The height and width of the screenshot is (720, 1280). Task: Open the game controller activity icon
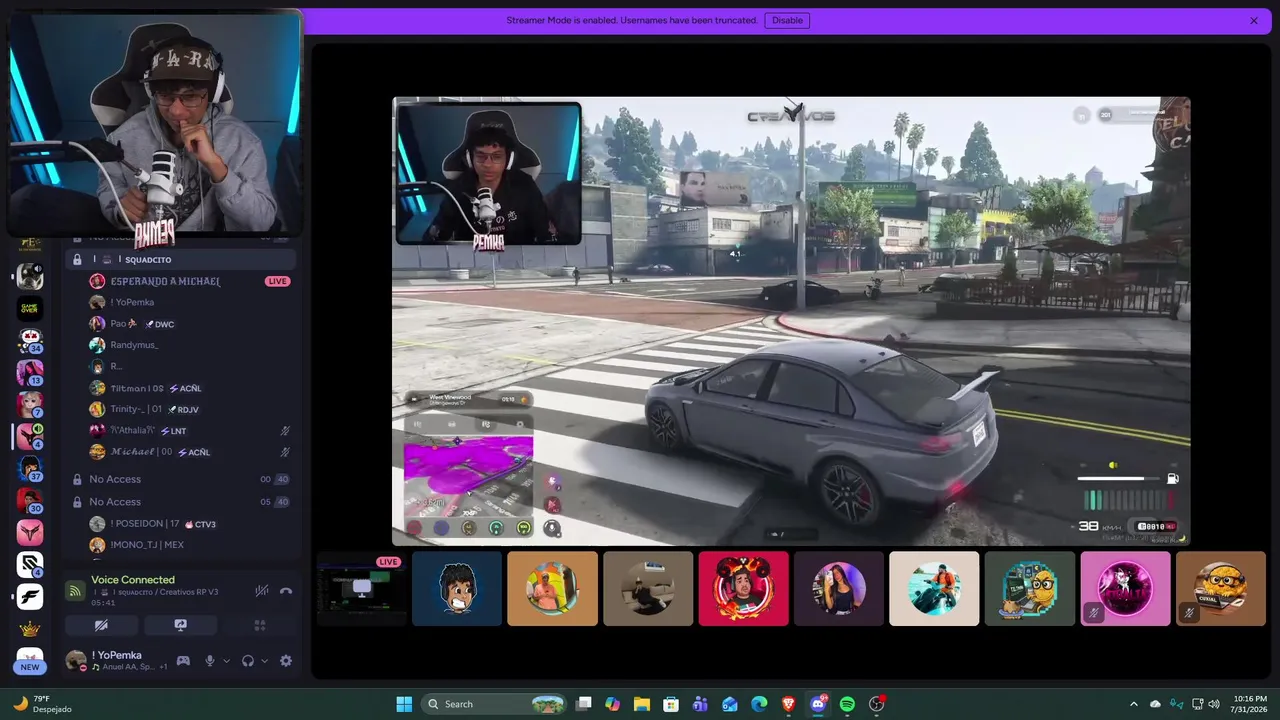(183, 661)
